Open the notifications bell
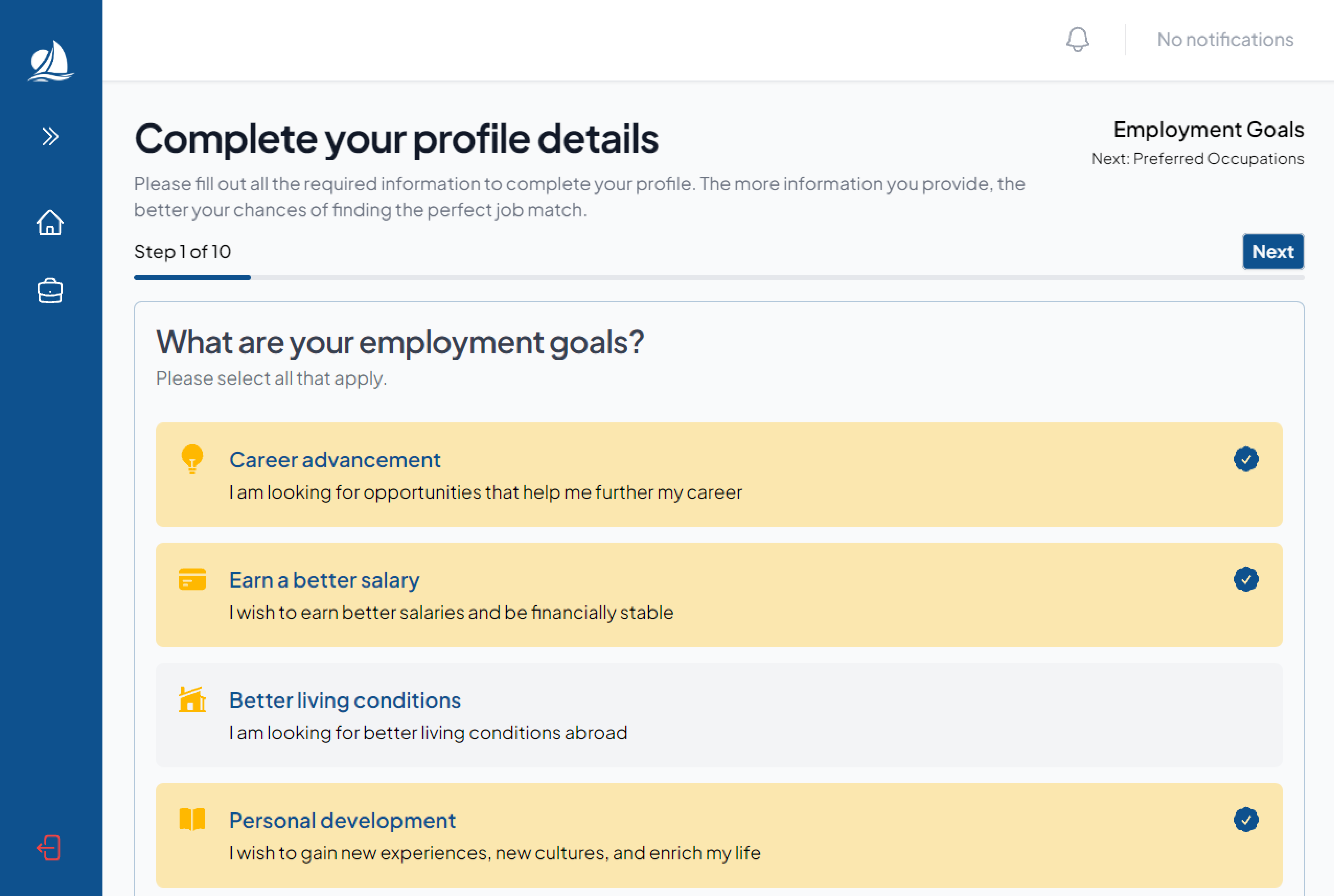 point(1078,39)
